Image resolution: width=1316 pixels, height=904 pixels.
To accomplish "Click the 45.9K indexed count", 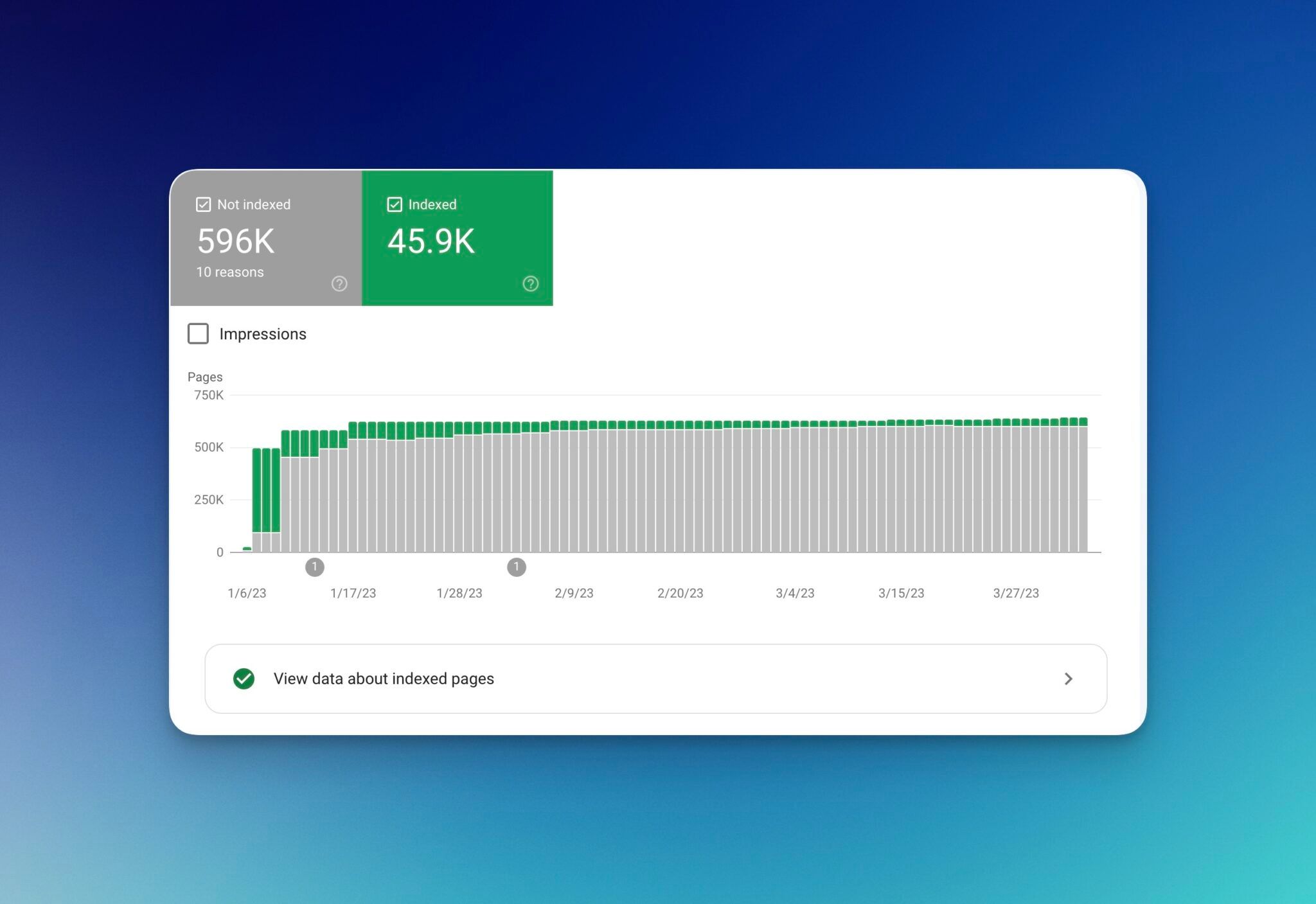I will tap(431, 242).
